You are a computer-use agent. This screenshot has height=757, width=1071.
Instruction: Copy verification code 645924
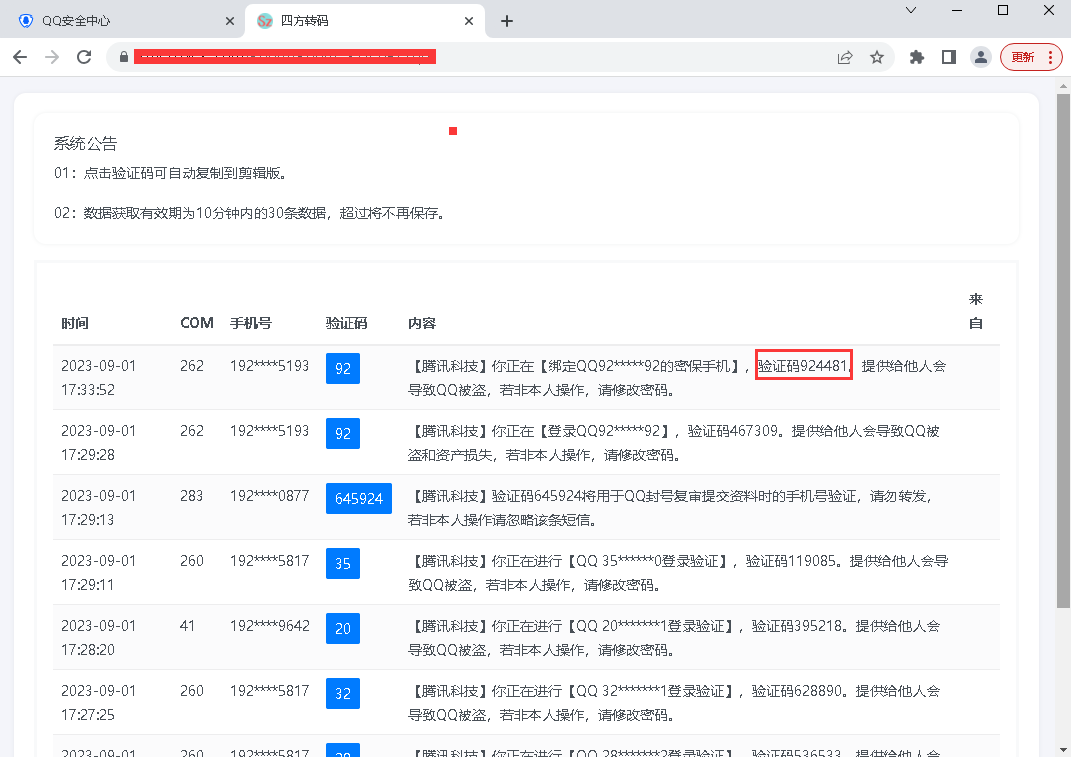[358, 498]
